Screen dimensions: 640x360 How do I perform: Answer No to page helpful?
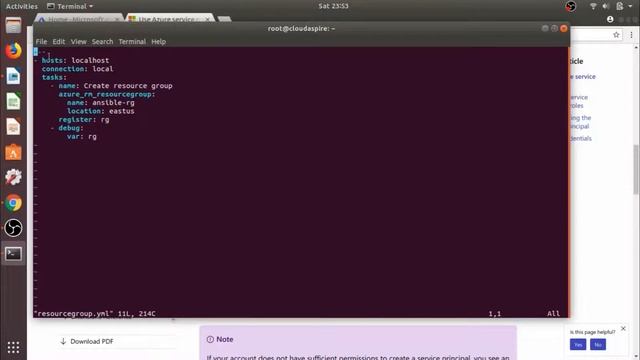tap(598, 344)
